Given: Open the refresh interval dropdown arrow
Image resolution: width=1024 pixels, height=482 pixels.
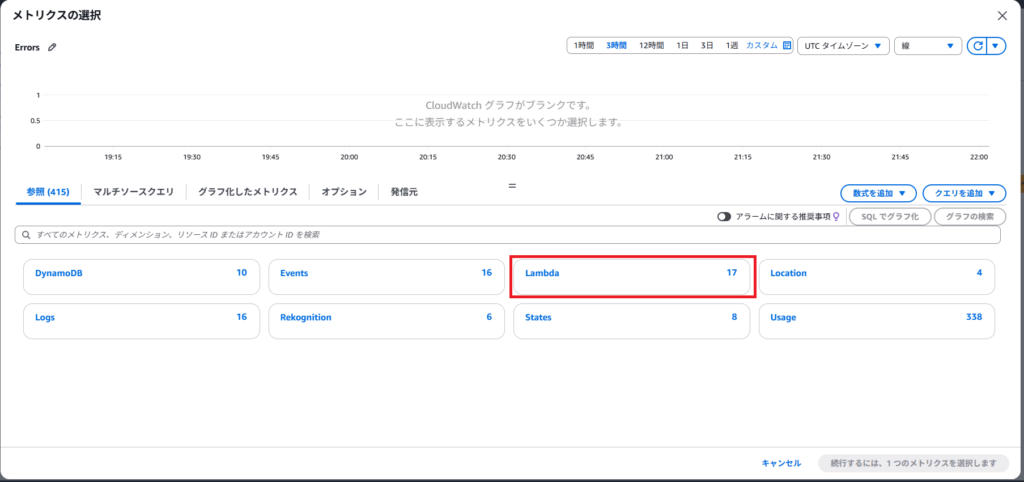Looking at the screenshot, I should coord(995,46).
